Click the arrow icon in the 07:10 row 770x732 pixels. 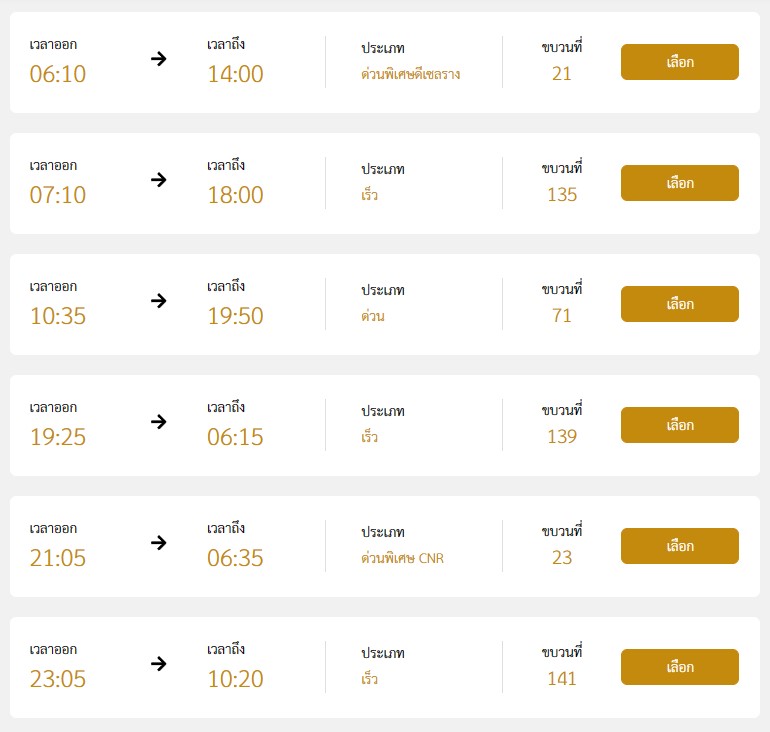point(159,180)
